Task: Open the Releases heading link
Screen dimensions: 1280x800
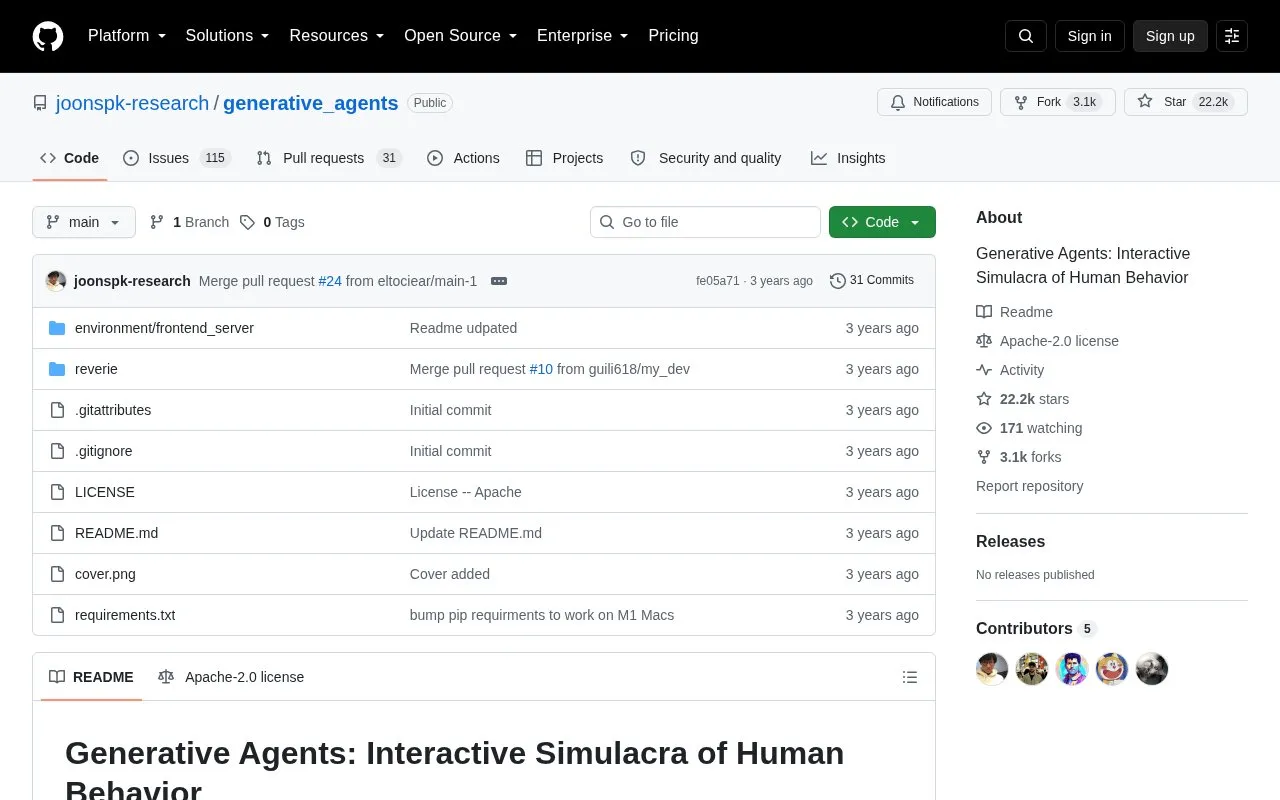Action: [1010, 541]
